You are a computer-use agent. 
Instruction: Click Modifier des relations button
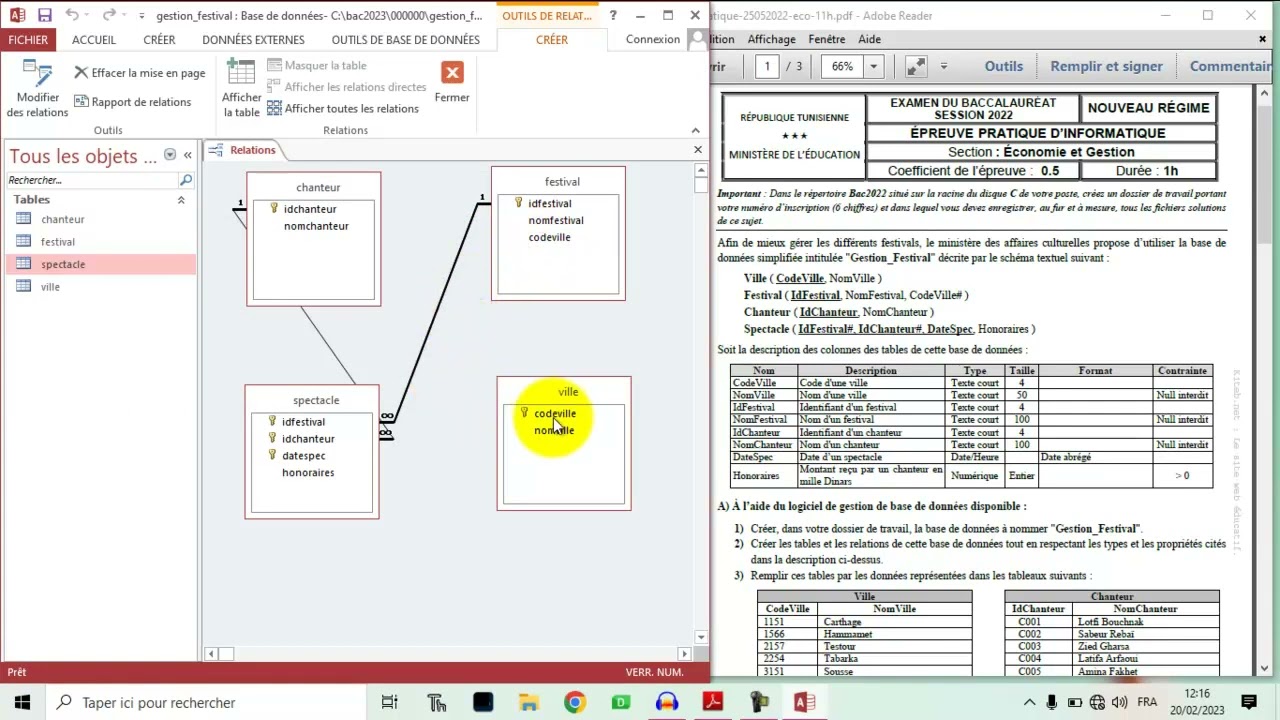point(38,90)
